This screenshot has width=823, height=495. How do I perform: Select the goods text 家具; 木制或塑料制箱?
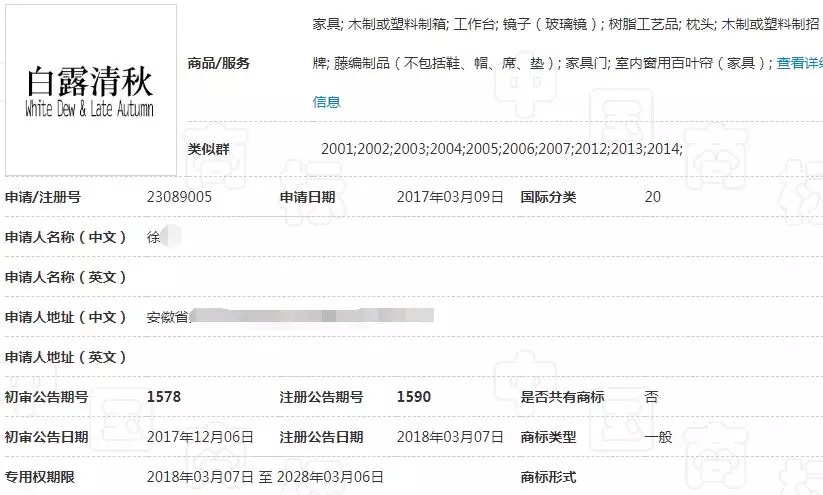click(379, 24)
